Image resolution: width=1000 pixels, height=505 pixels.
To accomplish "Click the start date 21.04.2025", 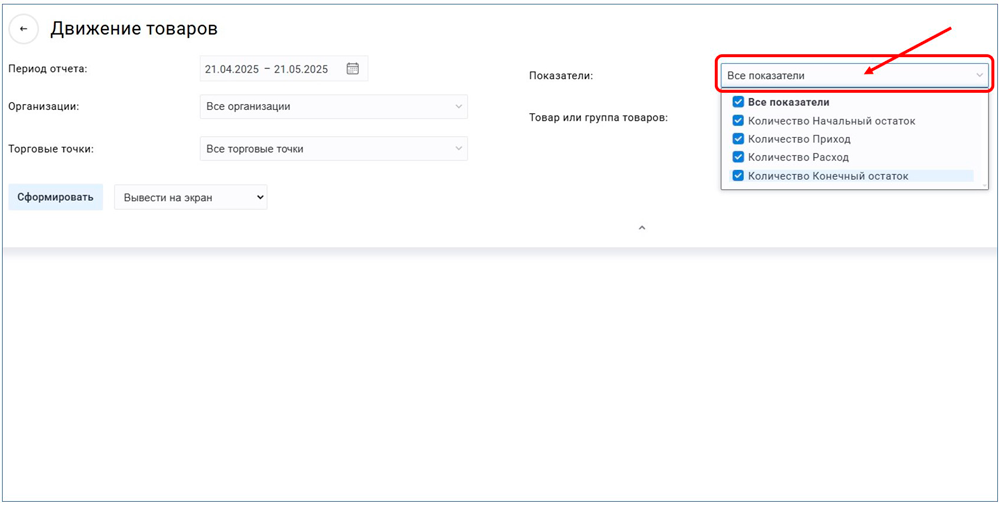I will (232, 69).
